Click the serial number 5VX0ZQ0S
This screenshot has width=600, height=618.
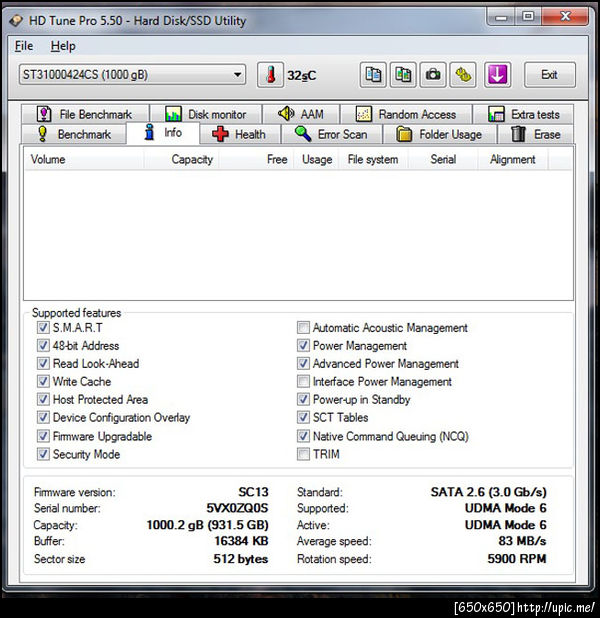tap(237, 508)
